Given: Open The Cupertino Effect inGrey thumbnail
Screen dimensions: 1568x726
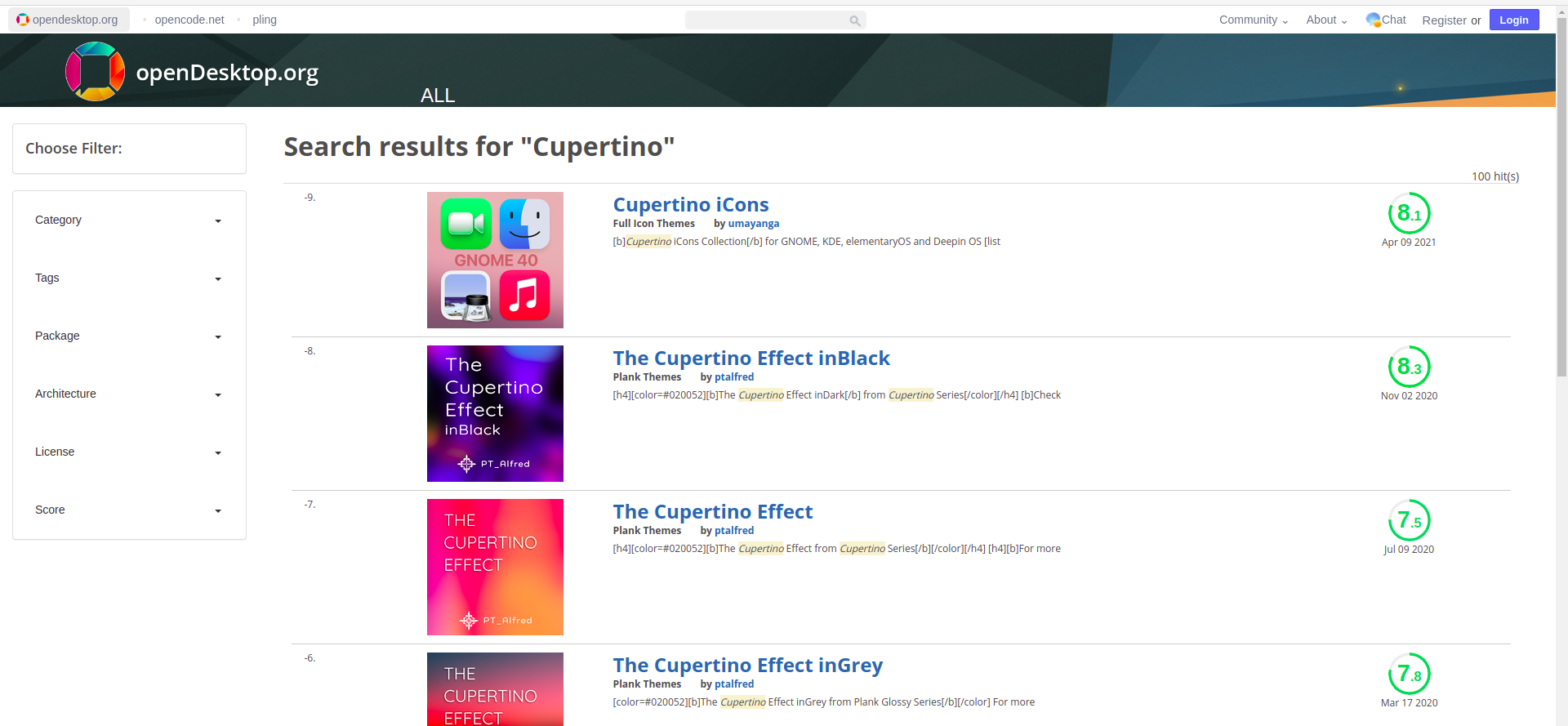Looking at the screenshot, I should pos(495,689).
